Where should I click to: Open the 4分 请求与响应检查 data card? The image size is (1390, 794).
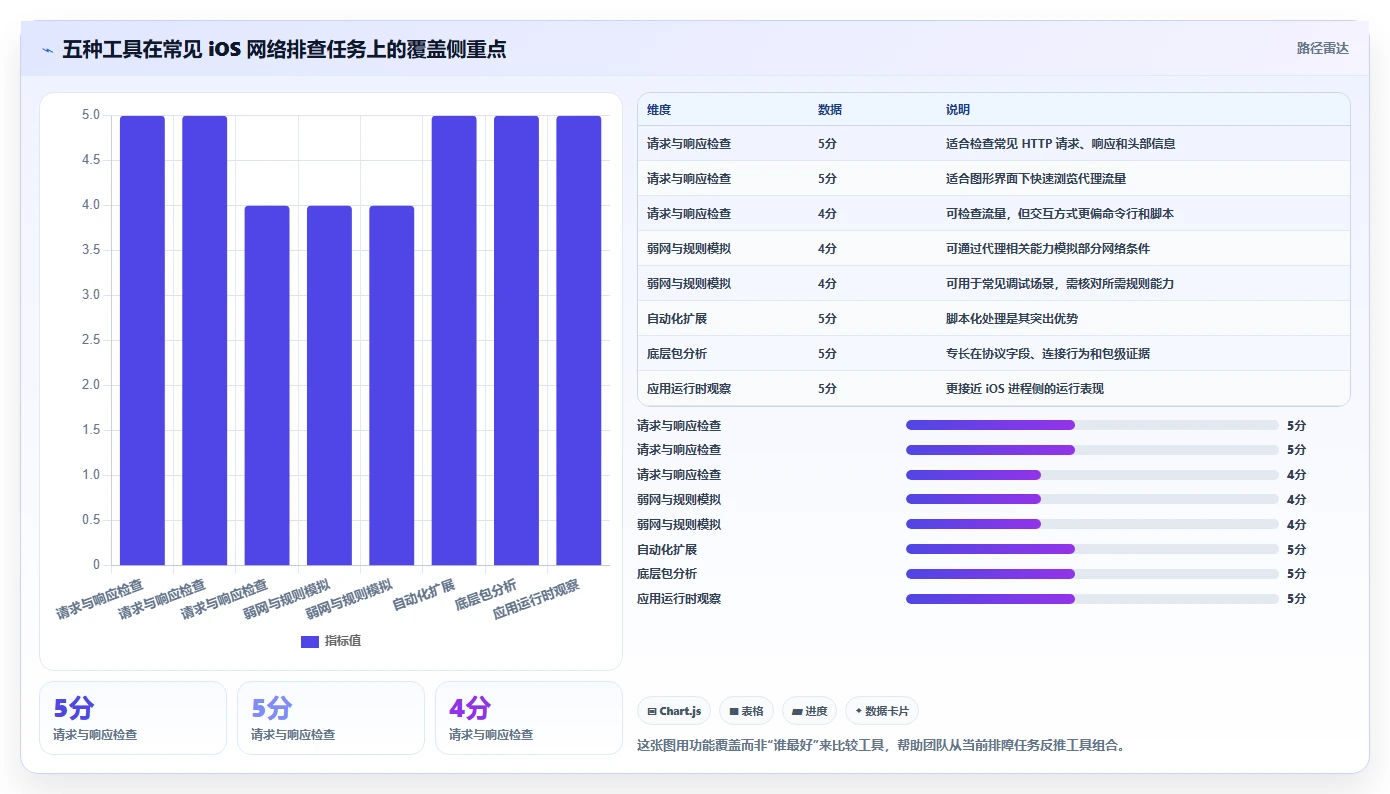click(528, 718)
